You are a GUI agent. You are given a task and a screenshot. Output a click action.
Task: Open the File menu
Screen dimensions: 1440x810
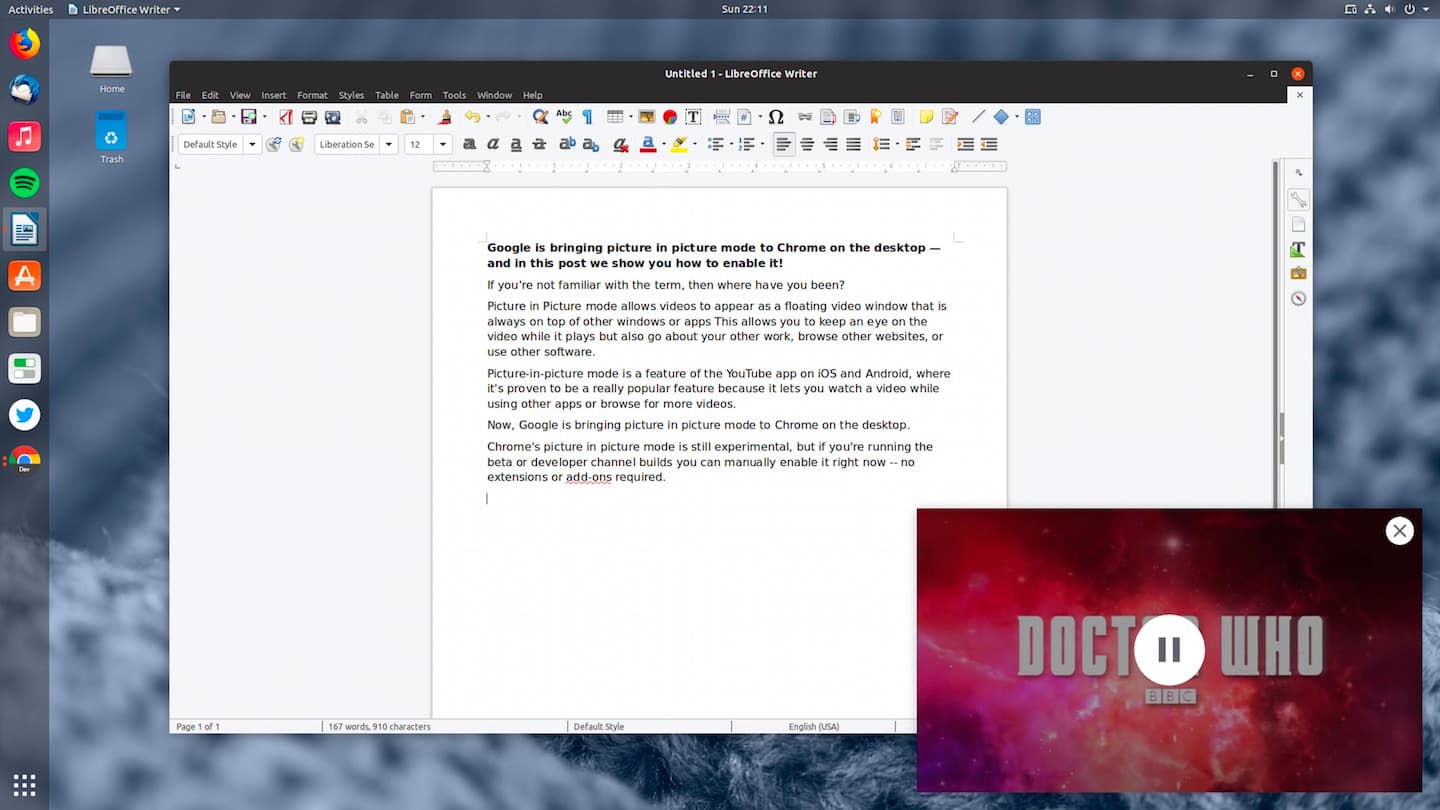[x=183, y=95]
